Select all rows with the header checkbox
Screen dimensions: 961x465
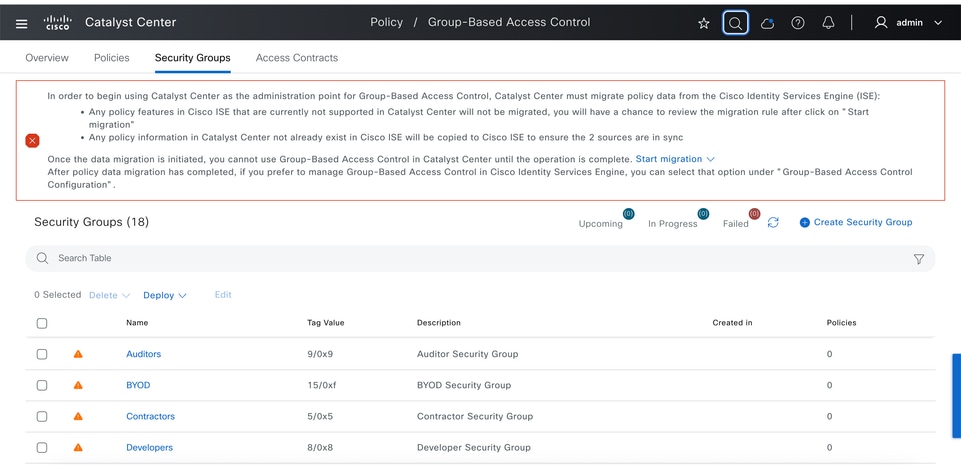point(42,323)
